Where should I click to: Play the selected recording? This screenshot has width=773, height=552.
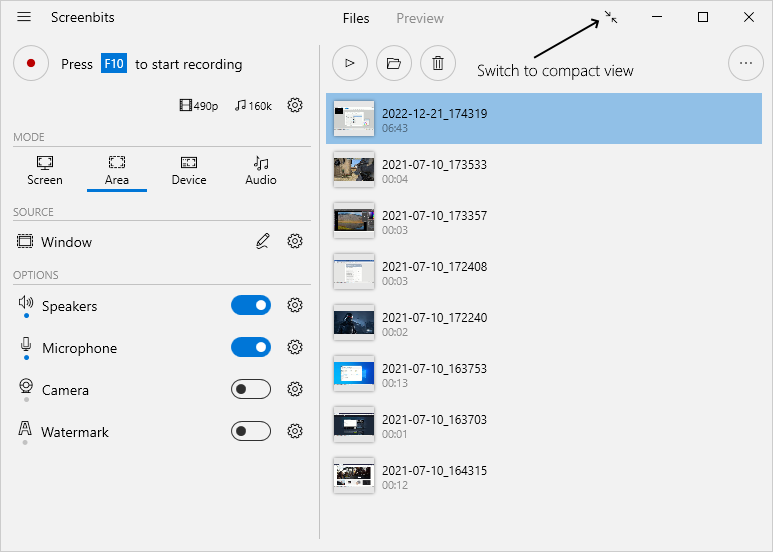coord(350,63)
